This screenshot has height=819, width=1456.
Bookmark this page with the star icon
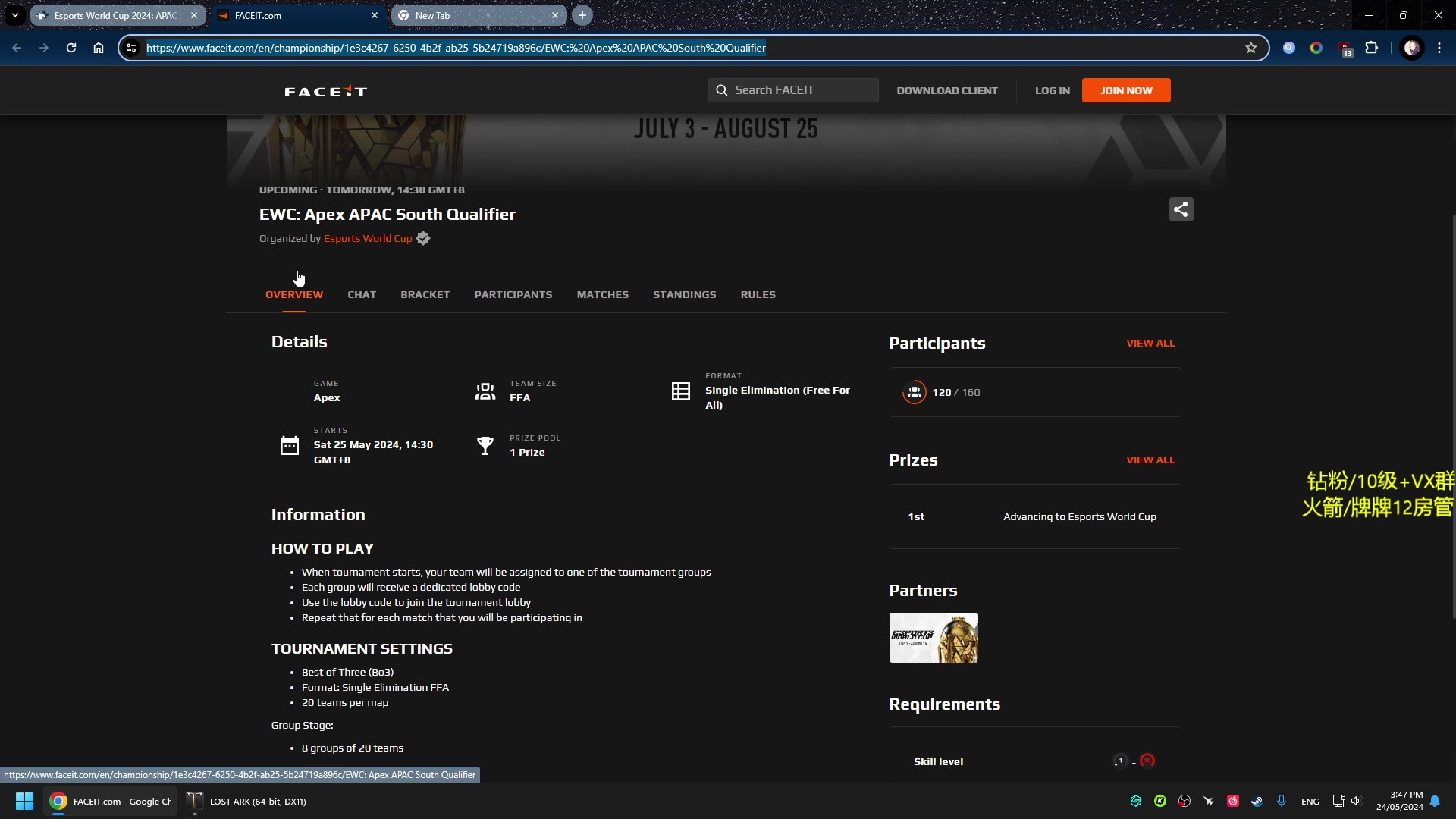pyautogui.click(x=1250, y=48)
